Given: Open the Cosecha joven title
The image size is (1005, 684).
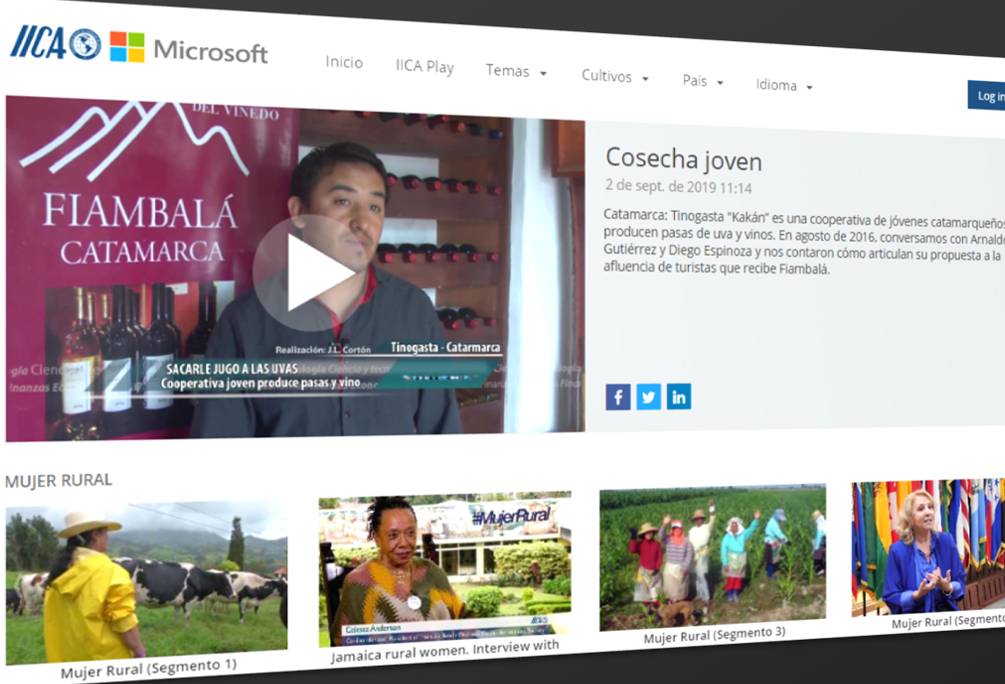Looking at the screenshot, I should point(683,159).
